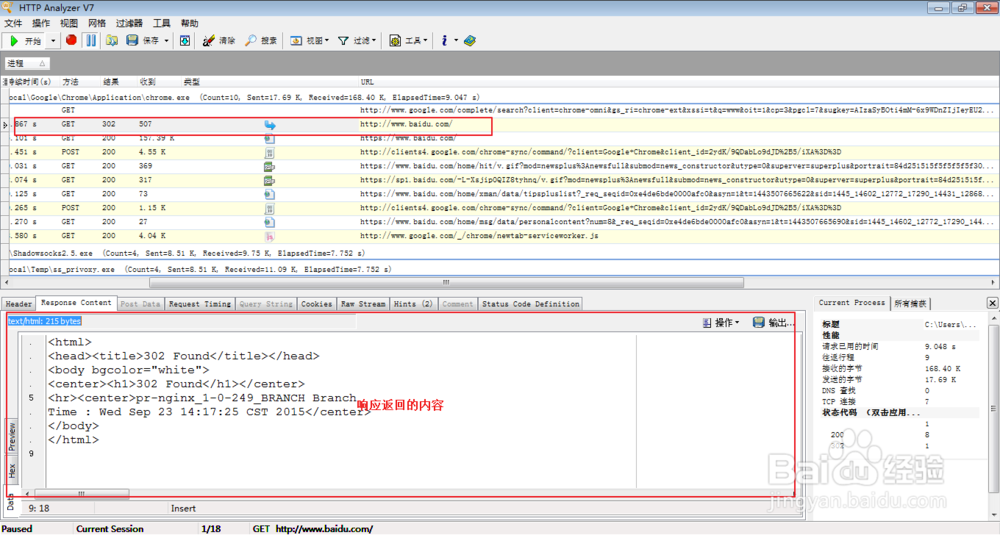1000x535 pixels.
Task: Click the auto-scroll down-arrow icon
Action: (x=185, y=41)
